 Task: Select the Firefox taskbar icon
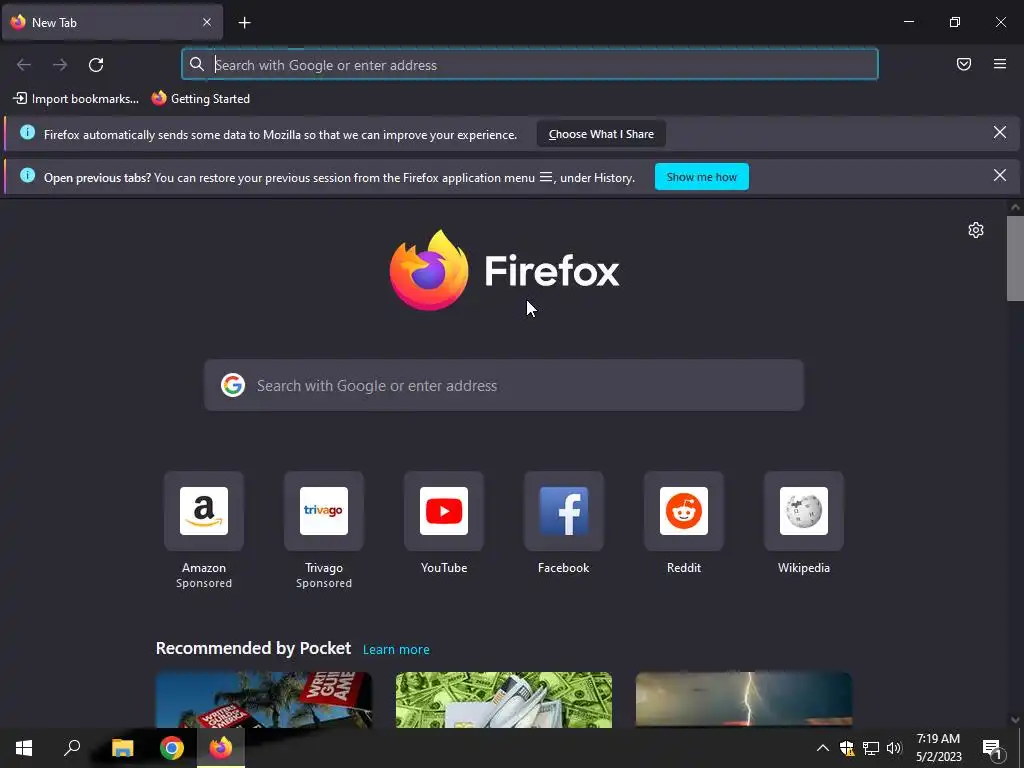tap(221, 748)
